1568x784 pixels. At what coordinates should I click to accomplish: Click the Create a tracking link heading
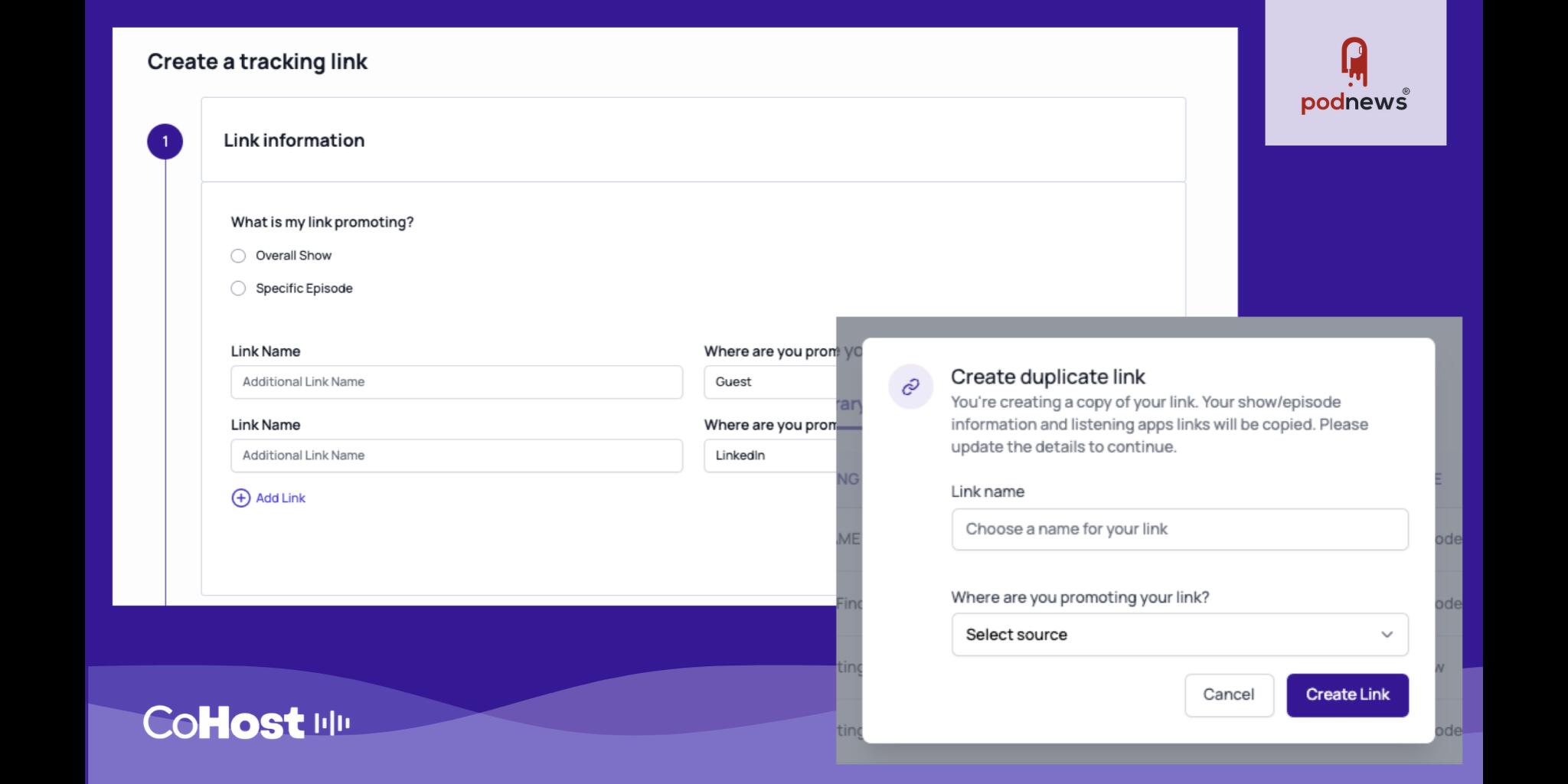(257, 61)
